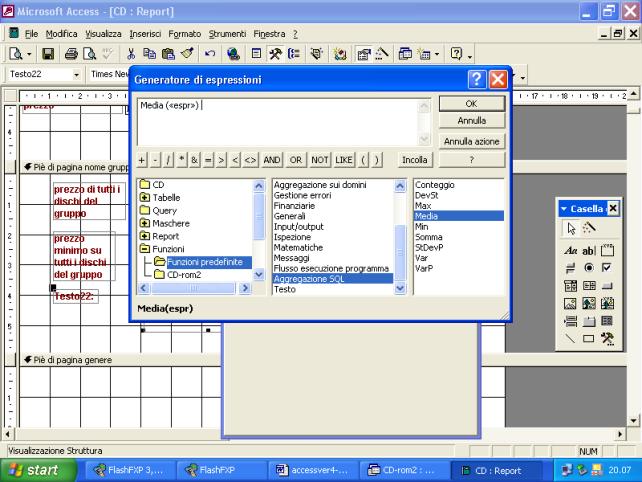The image size is (642, 482).
Task: Click the Cut scissors icon
Action: tap(131, 54)
